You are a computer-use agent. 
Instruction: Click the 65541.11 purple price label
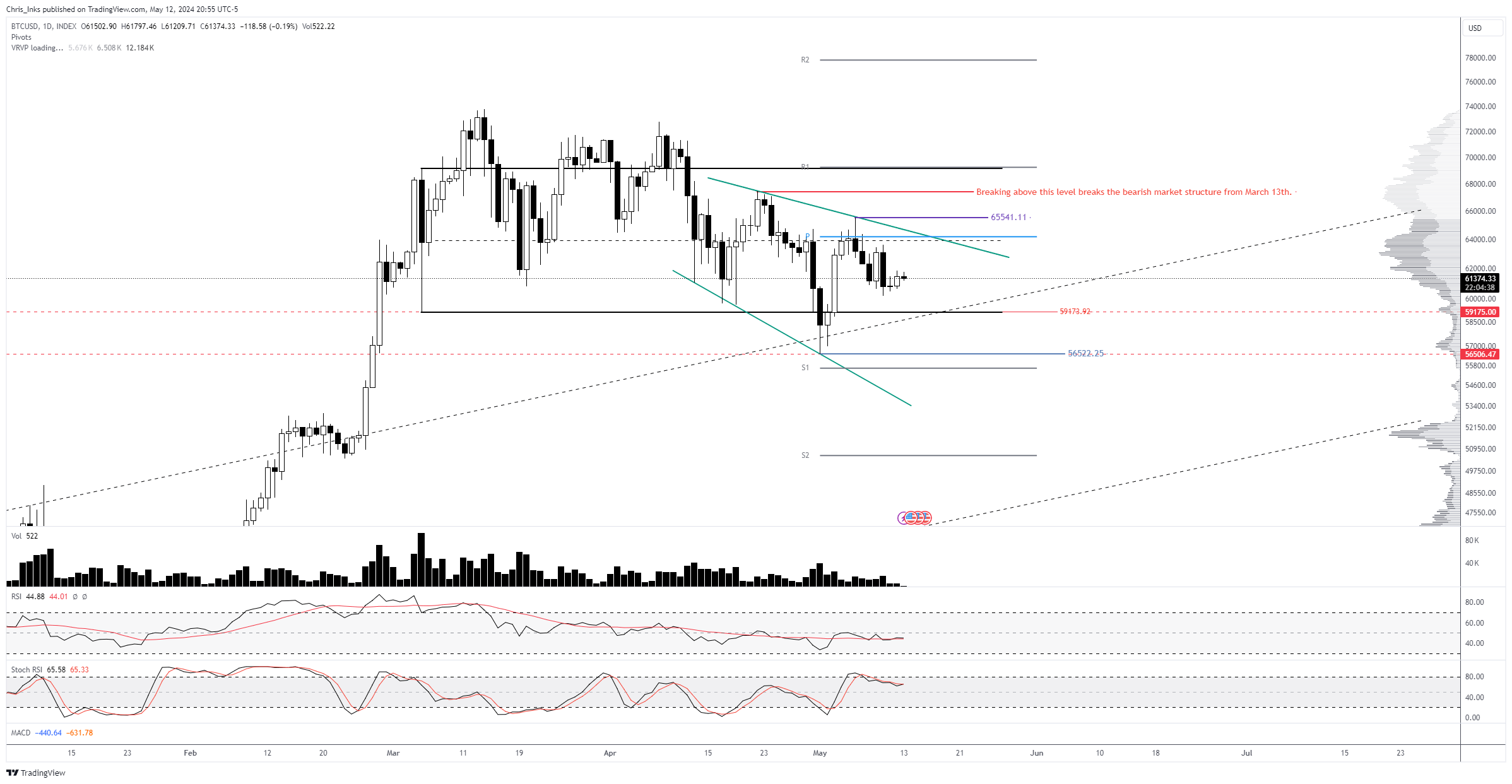click(x=1008, y=217)
